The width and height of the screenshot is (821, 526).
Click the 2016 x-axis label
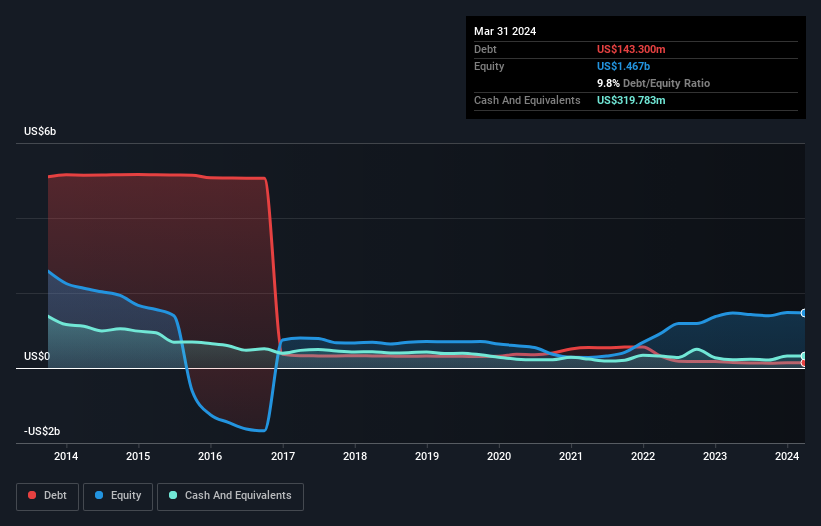(210, 456)
